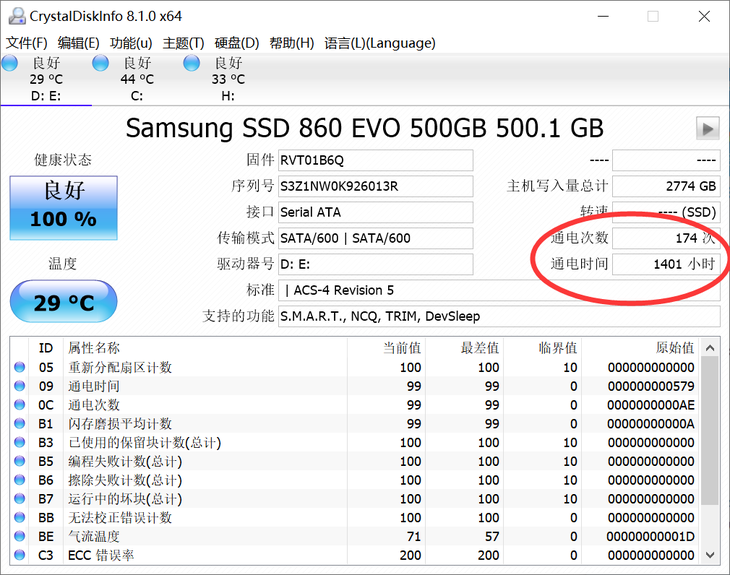This screenshot has width=730, height=575.
Task: Click the scroll up arrow of attribute list
Action: [x=710, y=348]
